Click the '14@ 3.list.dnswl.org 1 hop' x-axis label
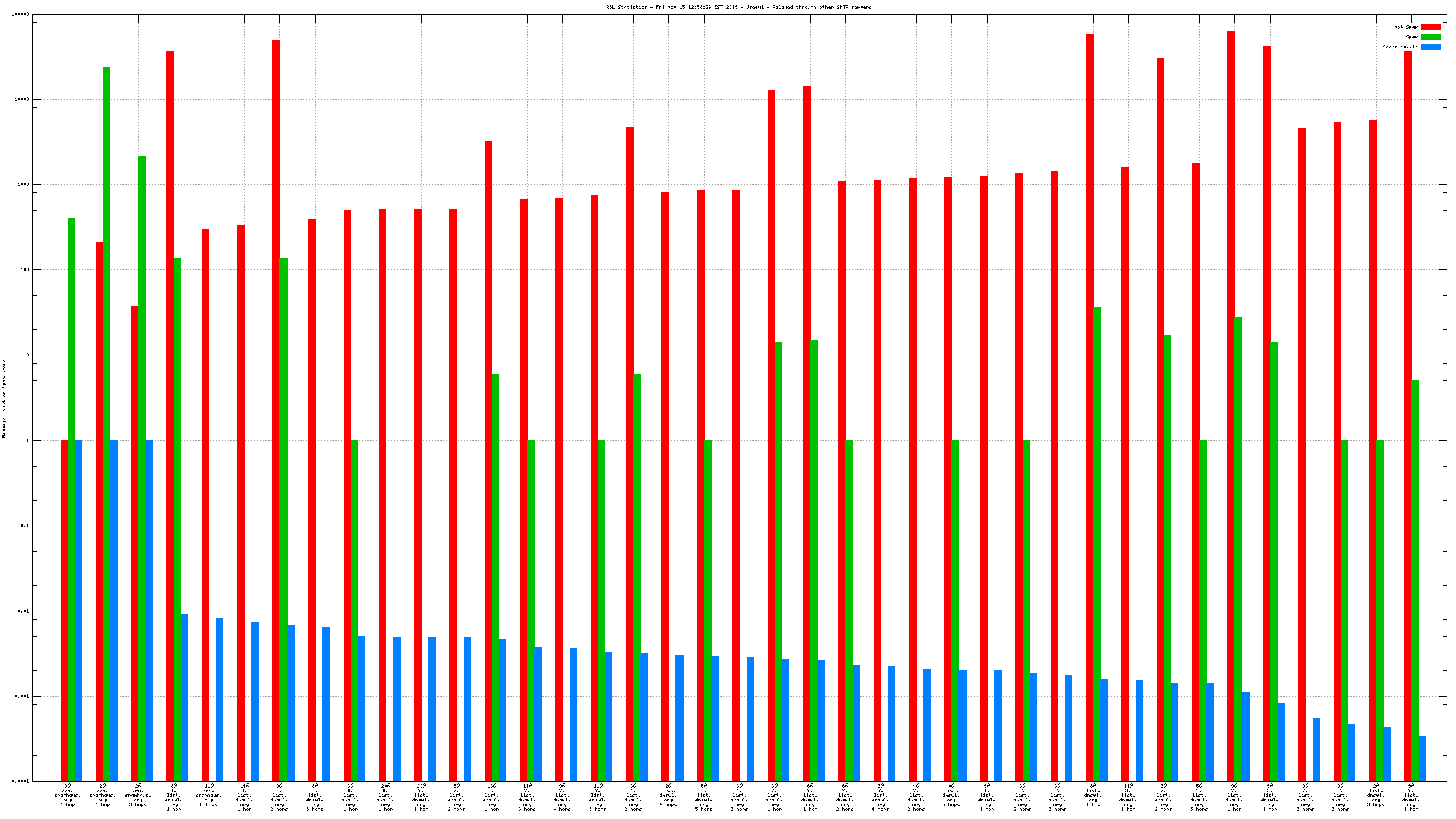The width and height of the screenshot is (1456, 819). tap(244, 797)
